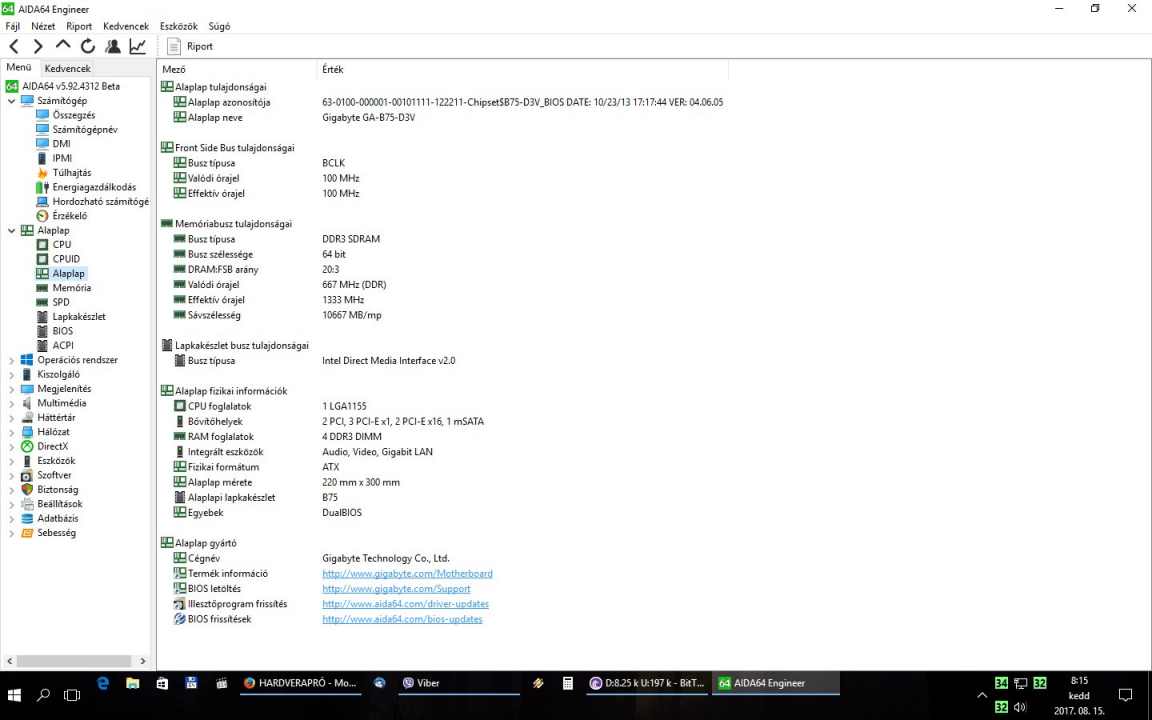Expand the Multimédia node
The image size is (1152, 720).
coord(11,403)
